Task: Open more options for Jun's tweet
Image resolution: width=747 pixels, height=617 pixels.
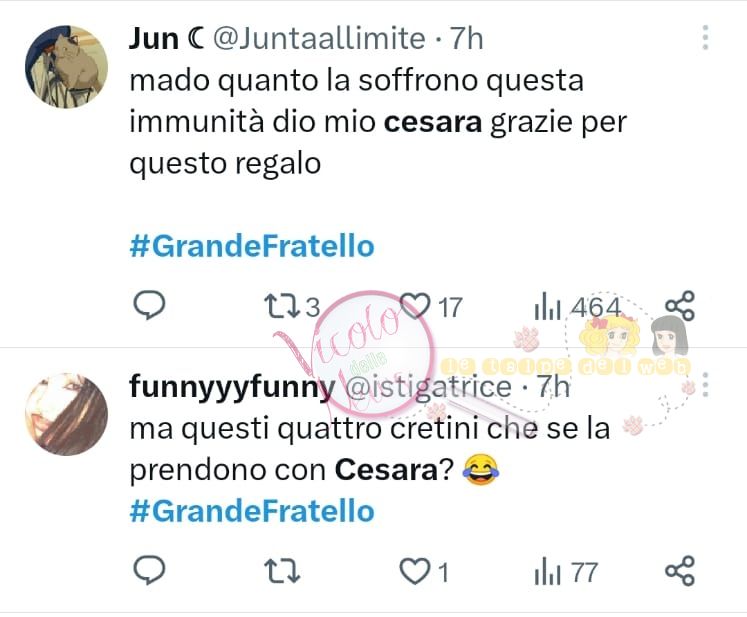Action: 706,38
